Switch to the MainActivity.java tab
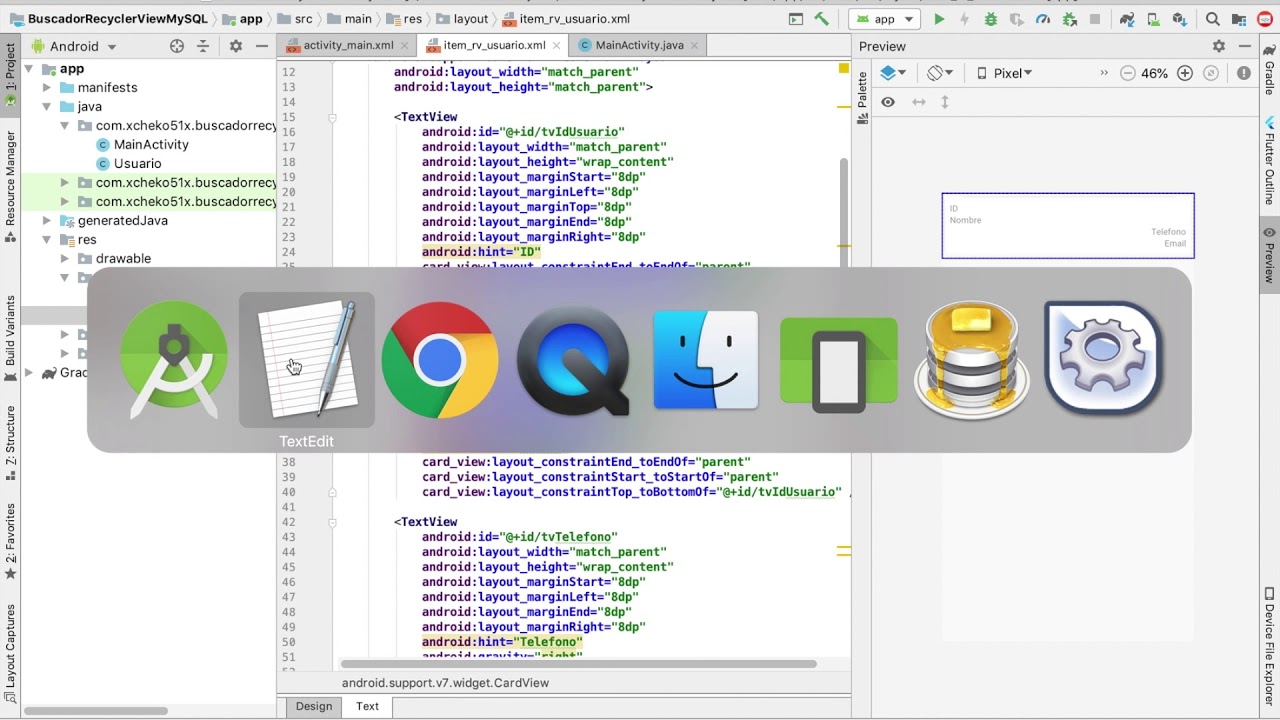This screenshot has height=720, width=1280. click(638, 45)
